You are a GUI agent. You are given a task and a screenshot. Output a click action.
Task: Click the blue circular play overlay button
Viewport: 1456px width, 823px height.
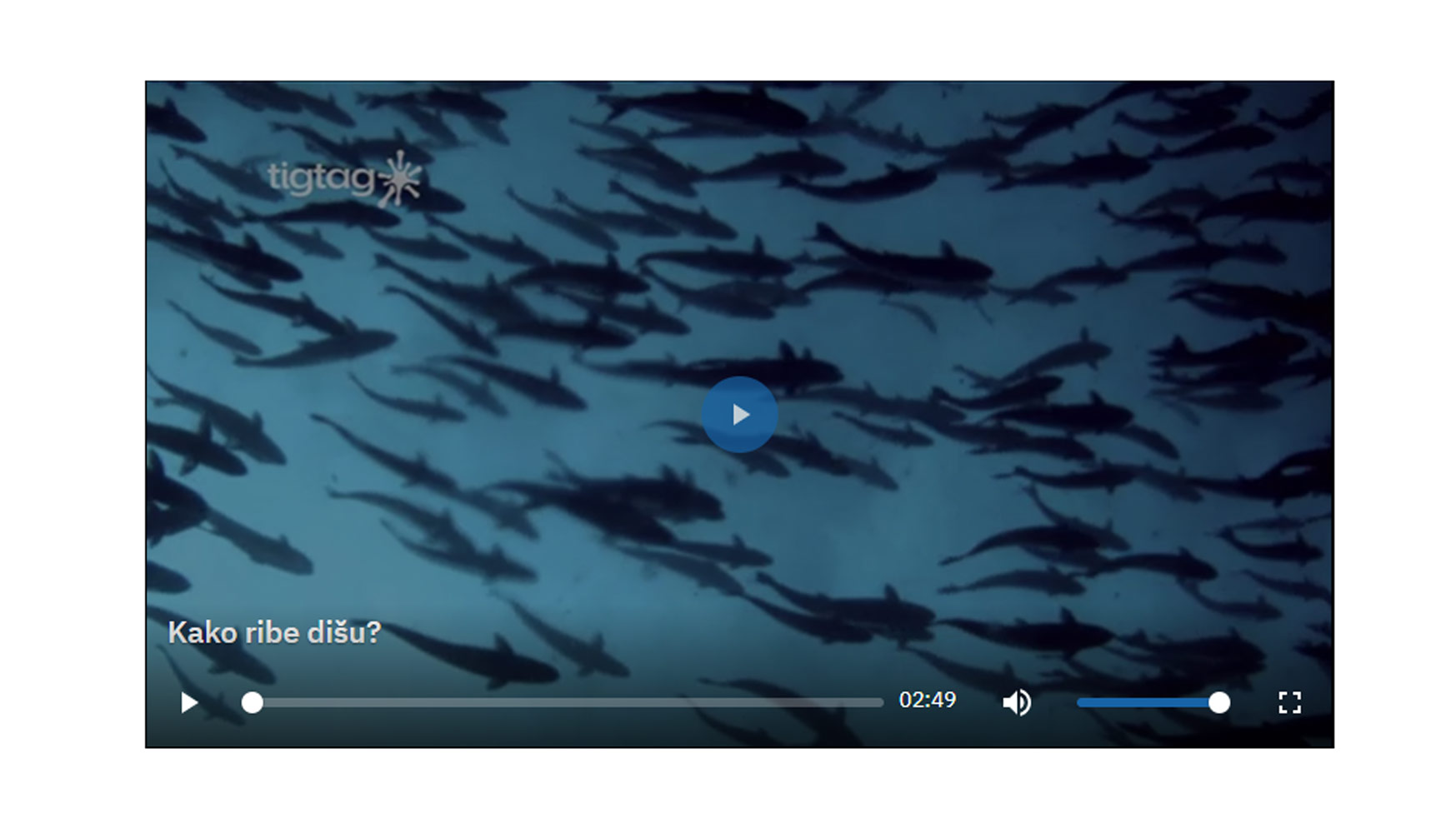739,414
